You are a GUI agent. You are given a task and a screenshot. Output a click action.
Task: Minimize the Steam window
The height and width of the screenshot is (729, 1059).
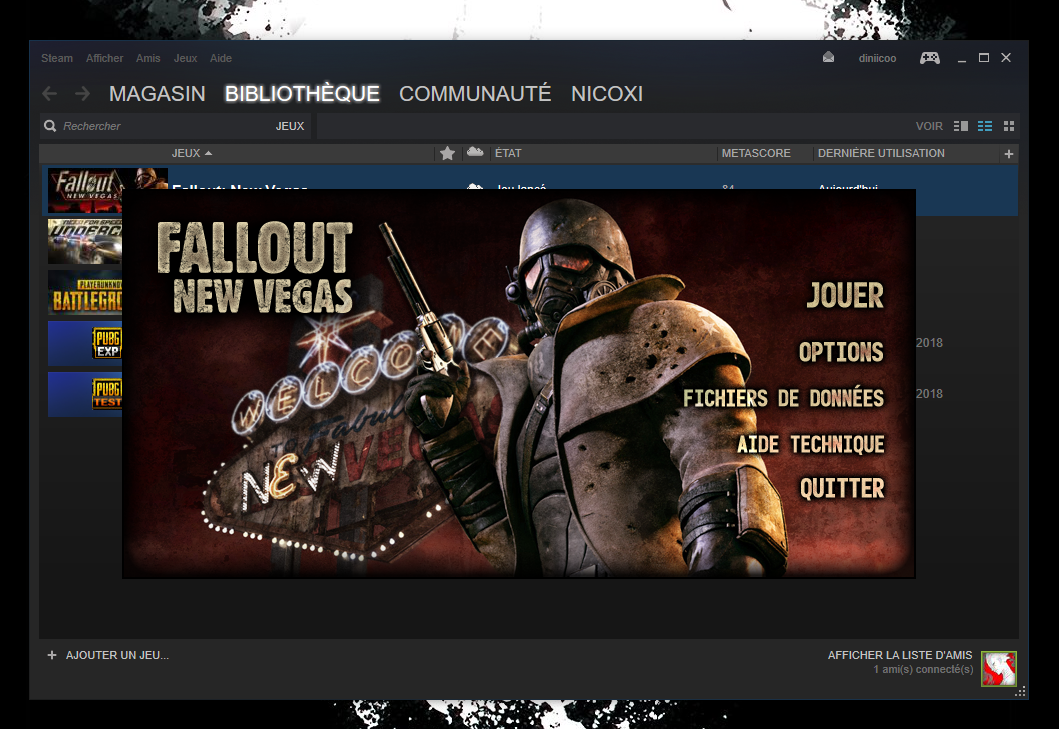pos(962,59)
